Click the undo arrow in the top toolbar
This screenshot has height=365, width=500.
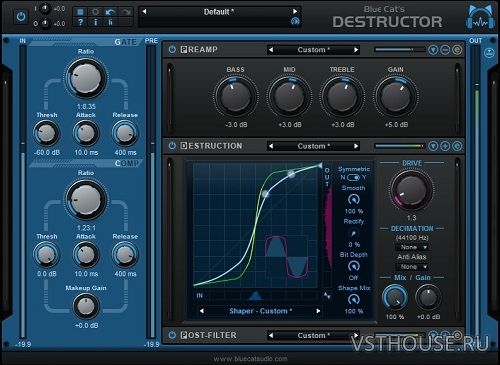[110, 12]
